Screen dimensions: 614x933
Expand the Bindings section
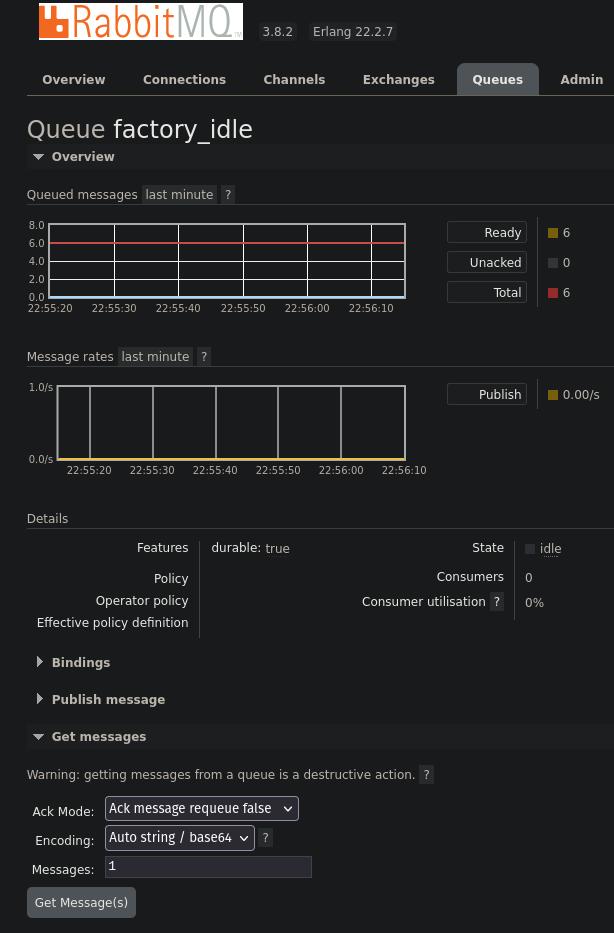click(x=81, y=662)
